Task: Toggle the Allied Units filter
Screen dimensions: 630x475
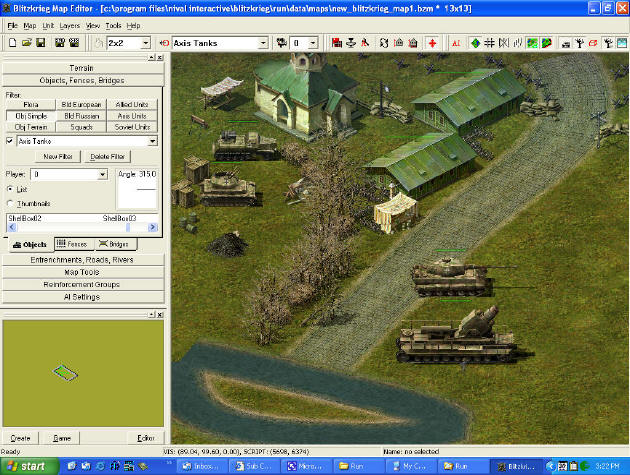Action: click(x=132, y=104)
